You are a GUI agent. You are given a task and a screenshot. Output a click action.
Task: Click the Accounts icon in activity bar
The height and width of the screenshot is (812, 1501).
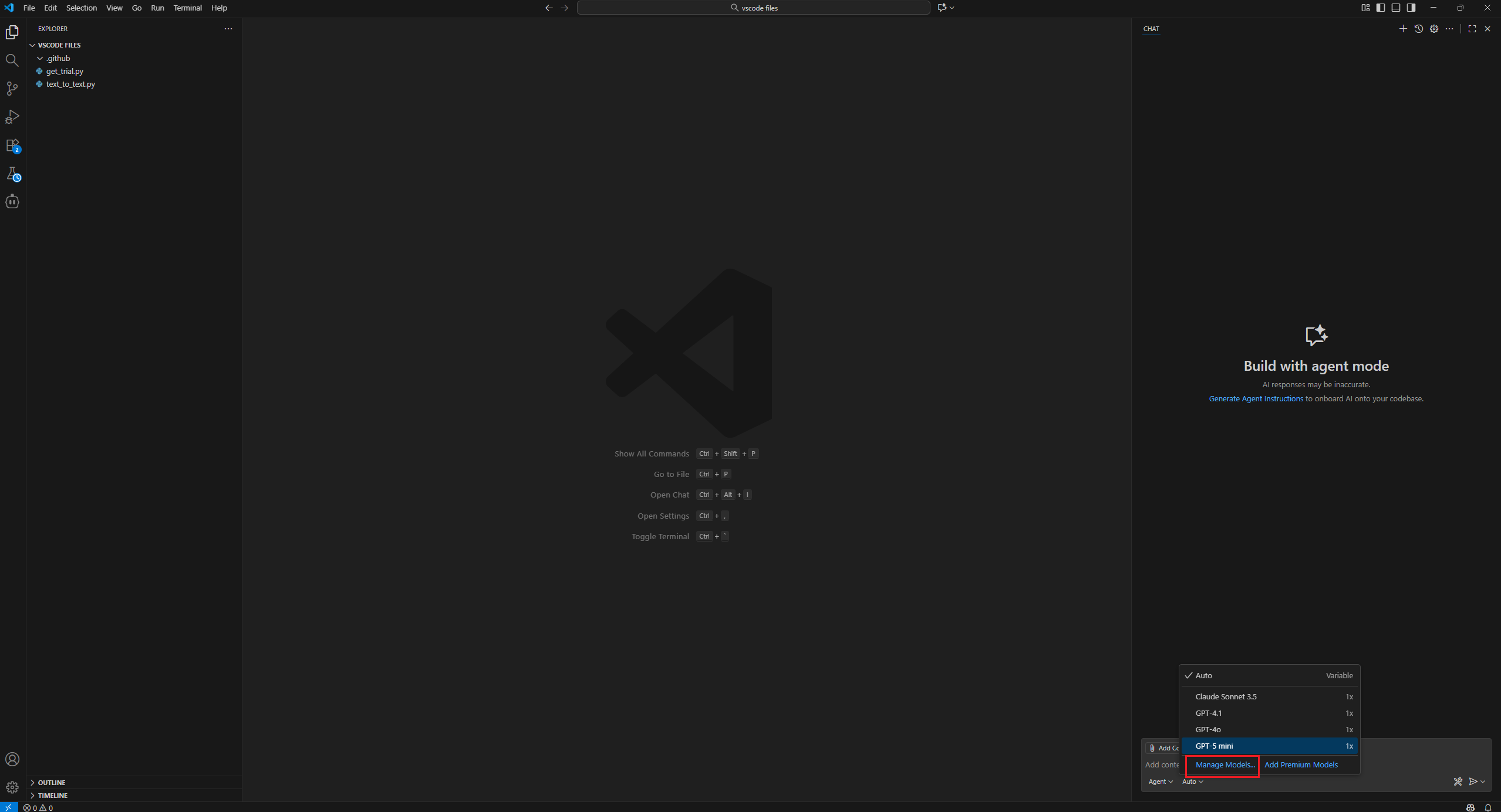point(12,759)
